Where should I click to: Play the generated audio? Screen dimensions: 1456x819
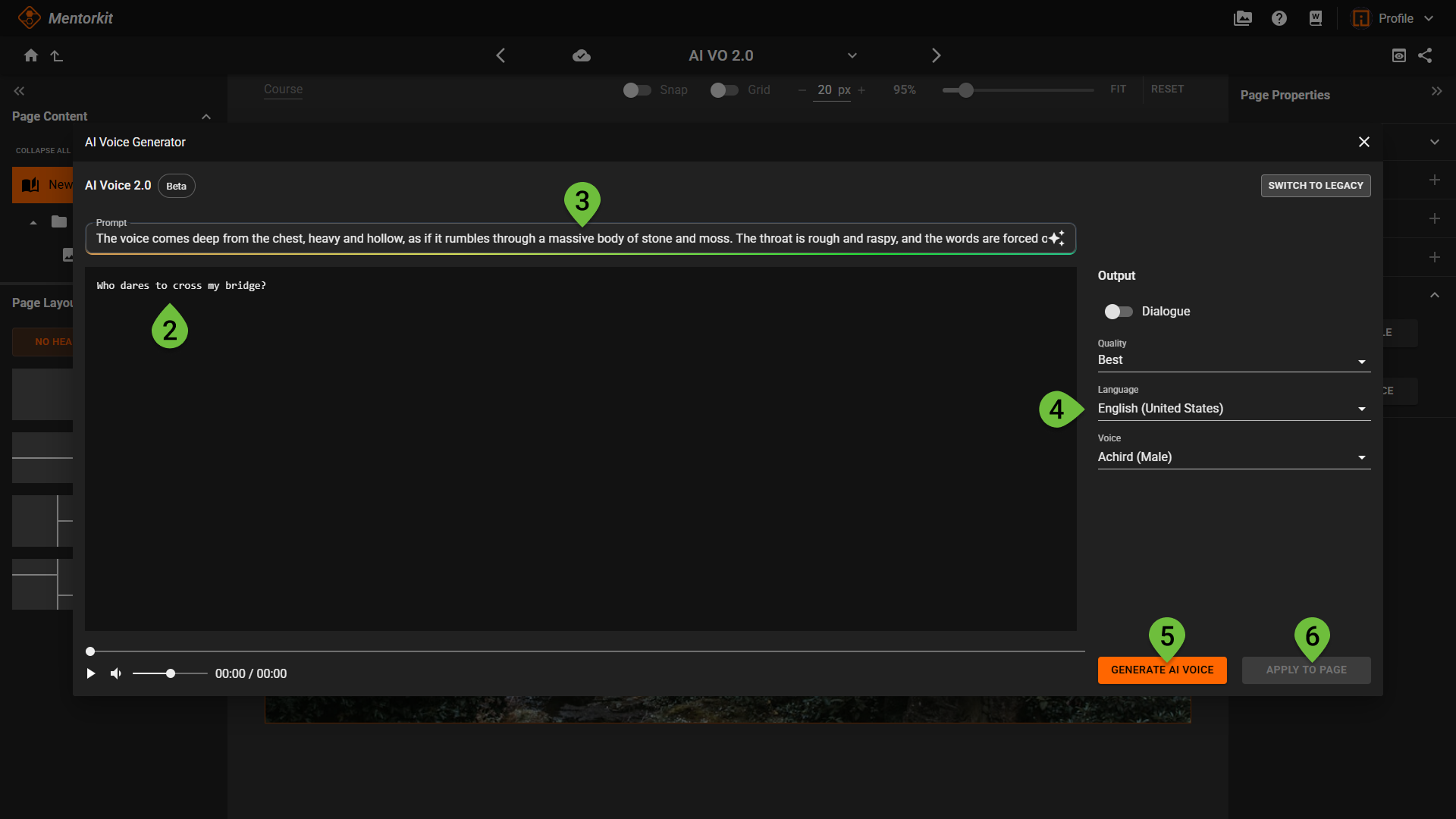pyautogui.click(x=91, y=673)
